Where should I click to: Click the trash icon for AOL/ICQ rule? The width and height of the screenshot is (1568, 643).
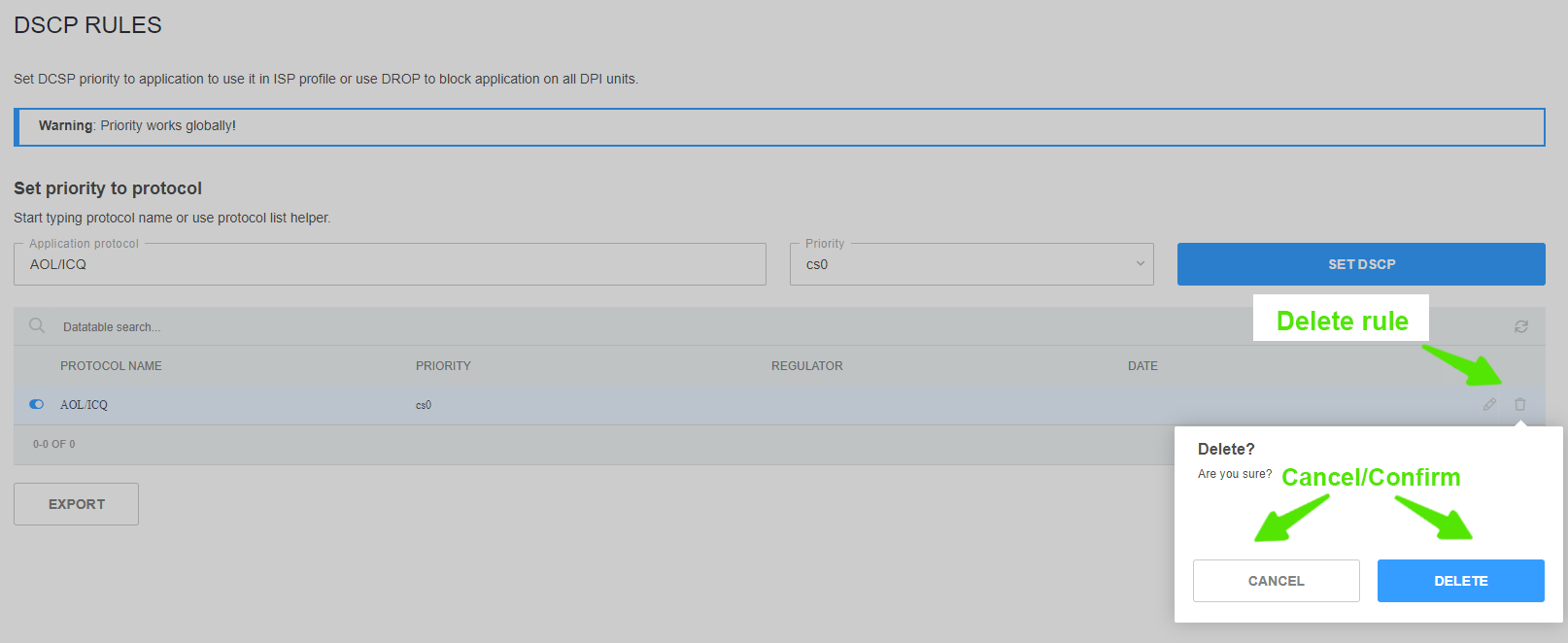(1519, 404)
